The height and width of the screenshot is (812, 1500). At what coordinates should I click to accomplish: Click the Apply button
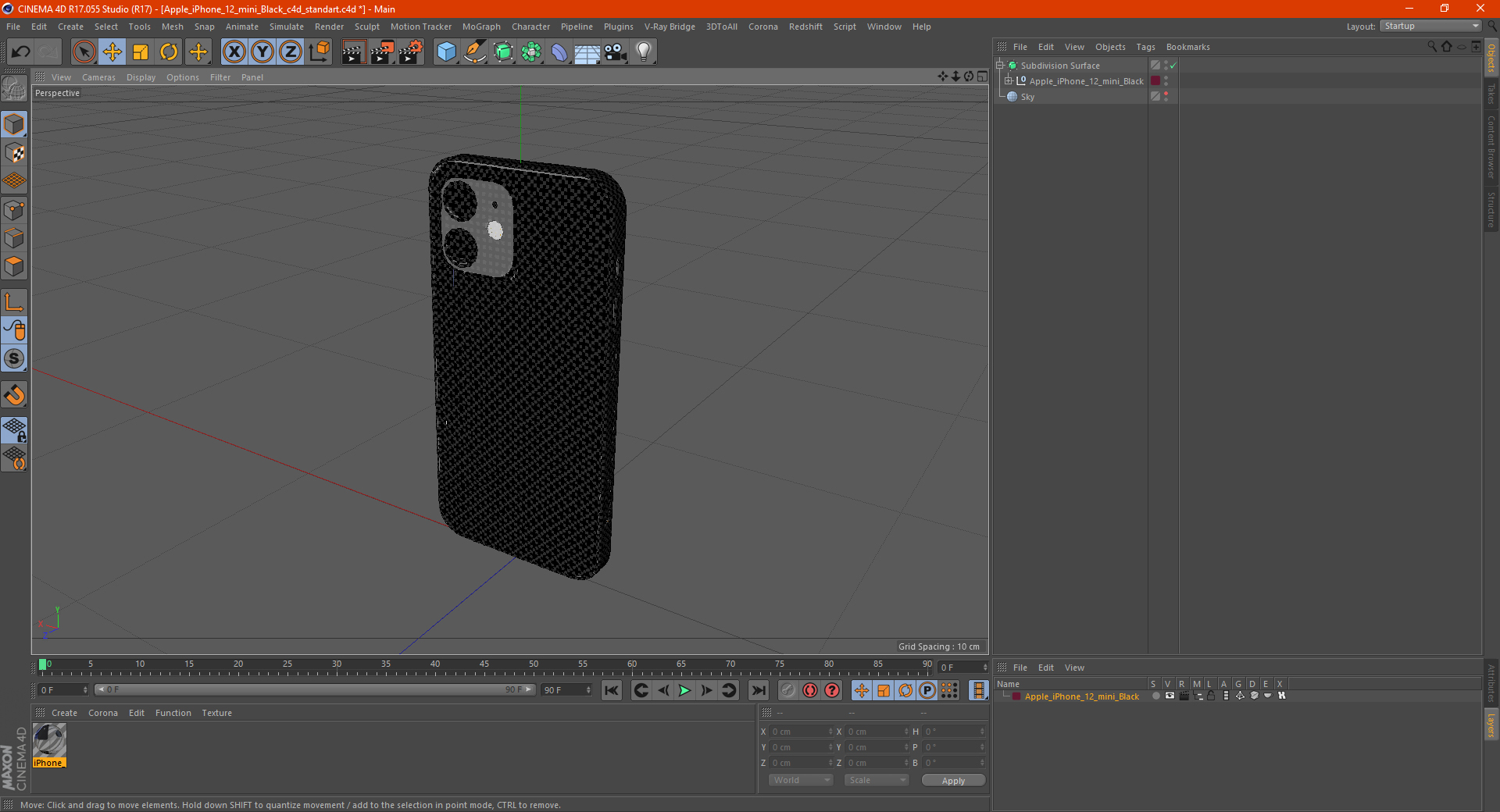pyautogui.click(x=953, y=781)
